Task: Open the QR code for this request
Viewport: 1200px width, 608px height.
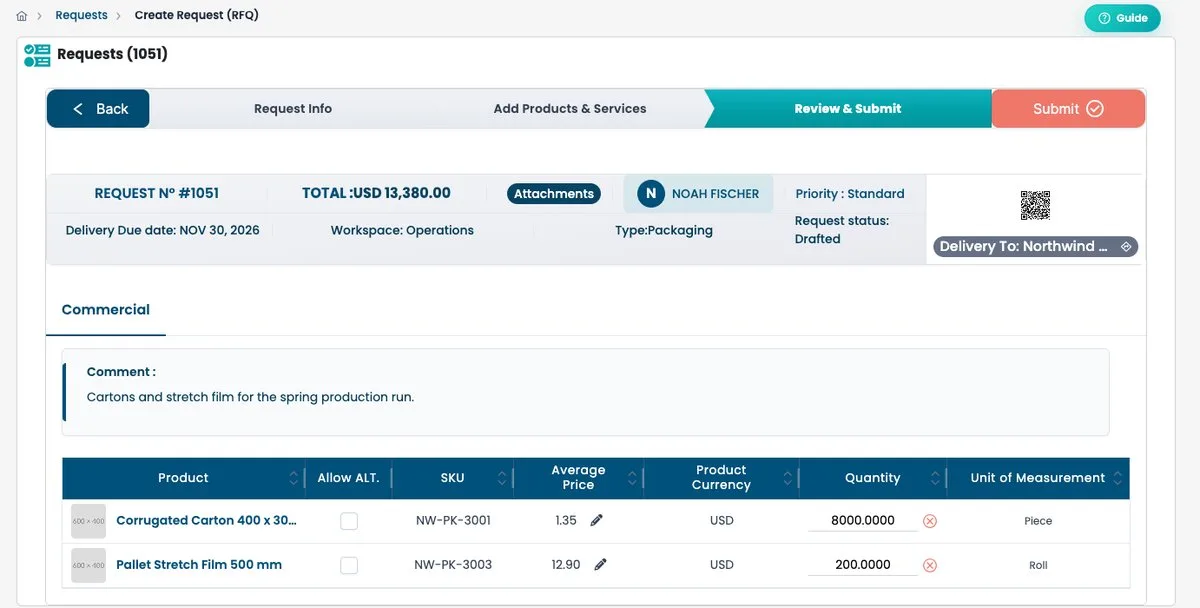Action: tap(1035, 206)
